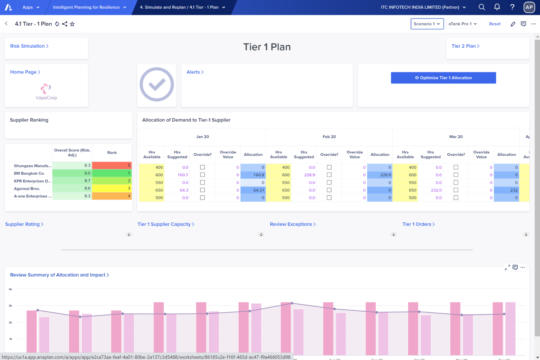The width and height of the screenshot is (540, 360).
Task: Open Intelligent Planning for Resilience menu
Action: click(90, 7)
